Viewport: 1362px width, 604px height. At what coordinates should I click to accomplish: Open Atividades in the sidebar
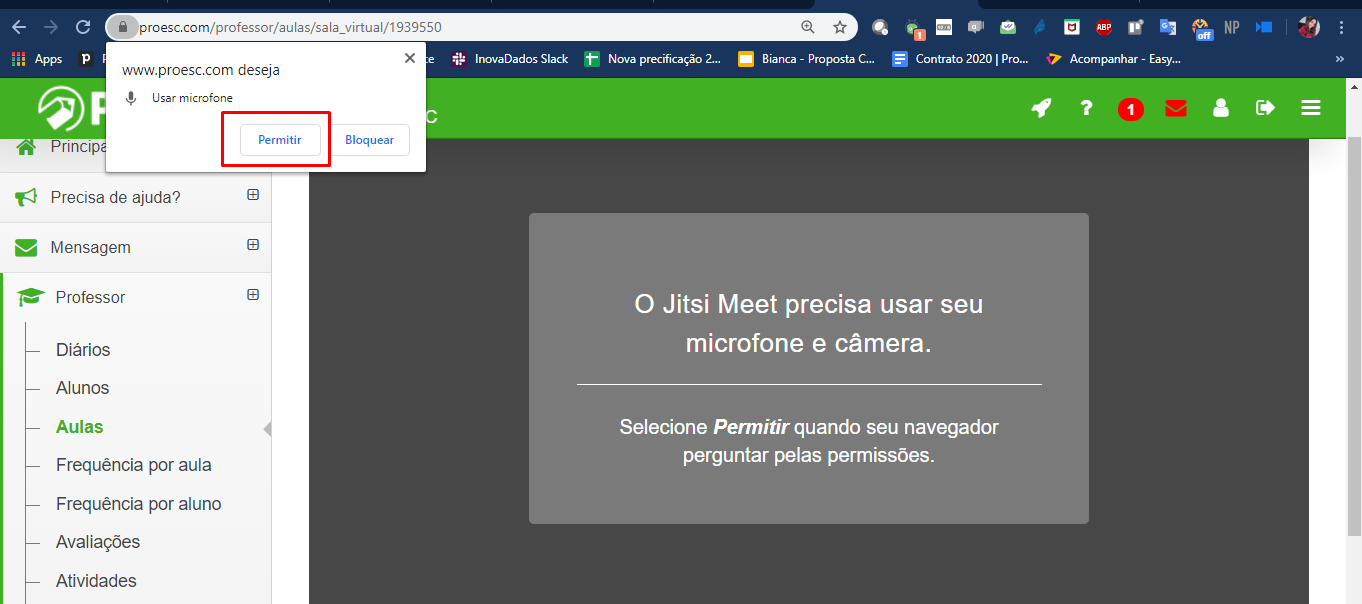click(96, 581)
